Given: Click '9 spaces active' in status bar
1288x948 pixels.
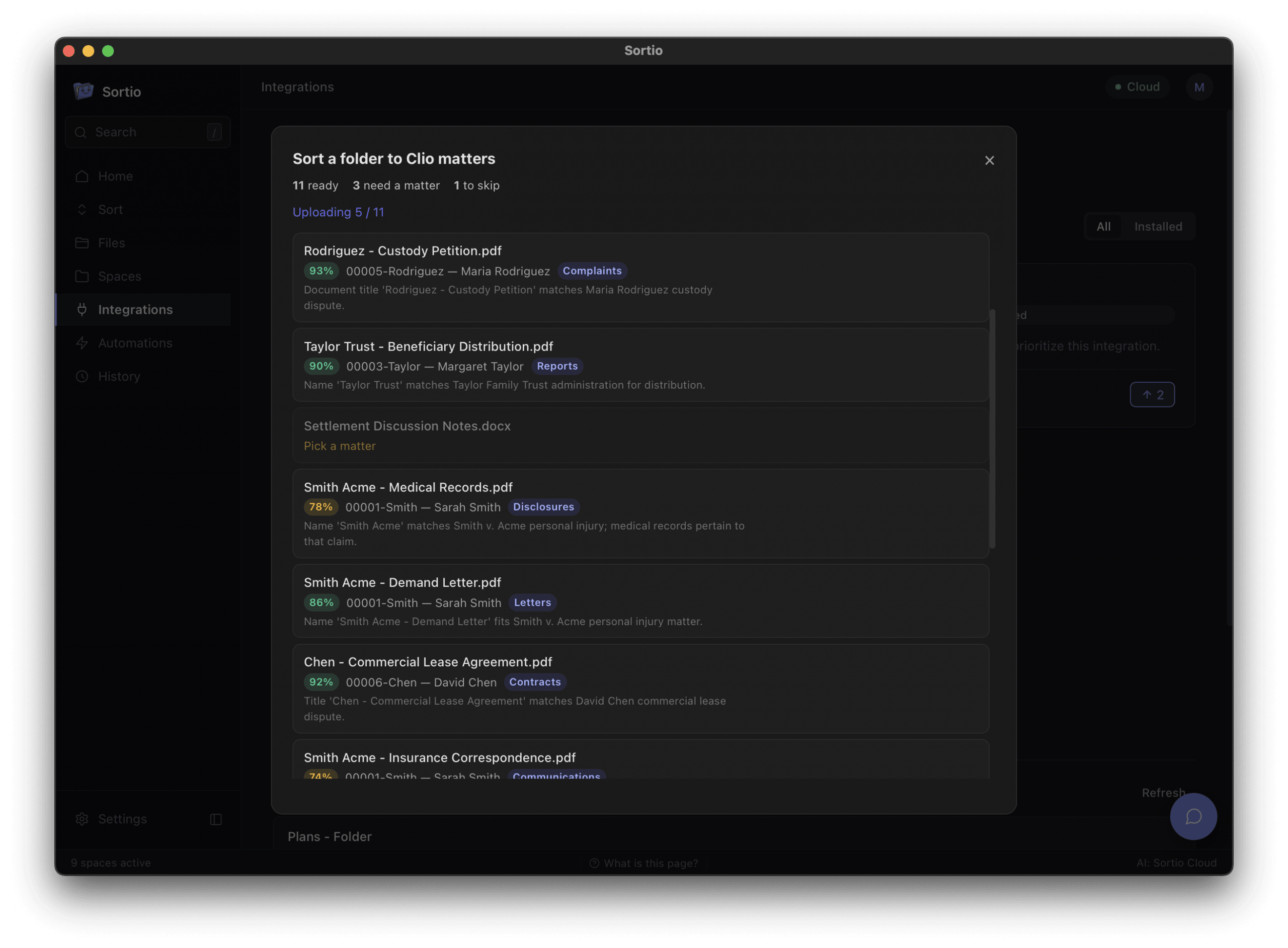Looking at the screenshot, I should pyautogui.click(x=111, y=863).
